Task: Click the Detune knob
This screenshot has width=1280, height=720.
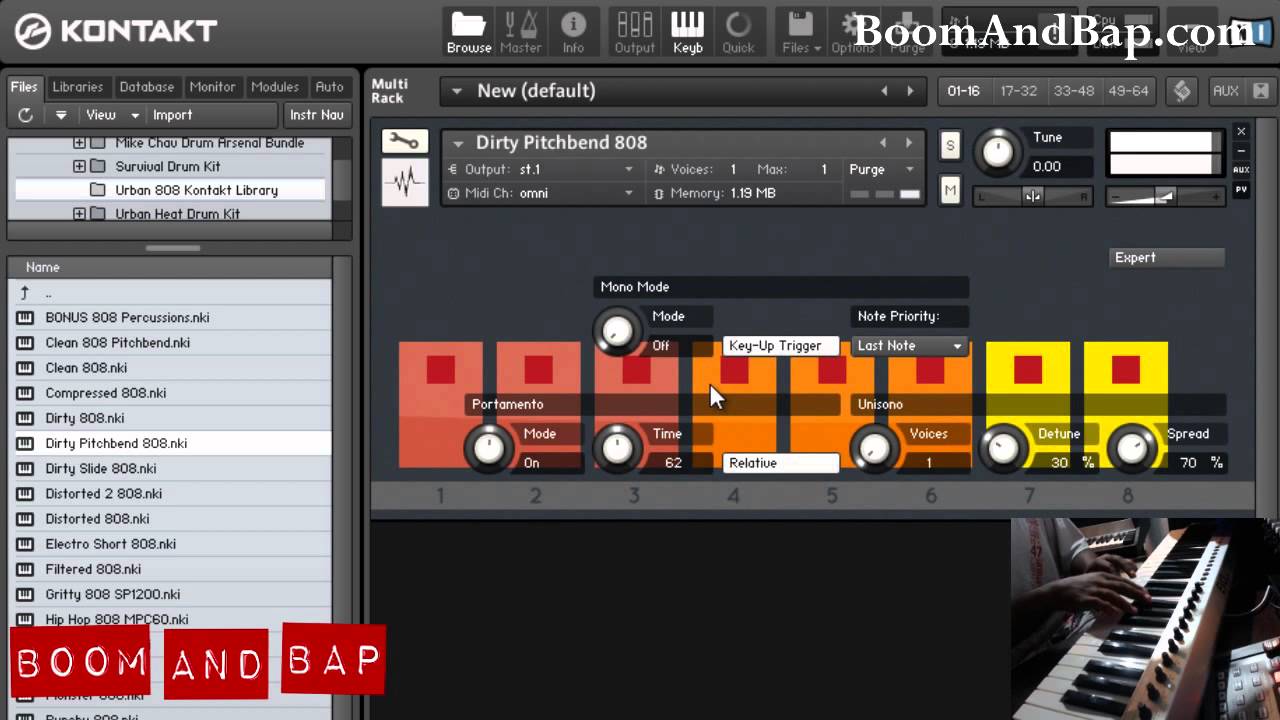Action: [1003, 448]
